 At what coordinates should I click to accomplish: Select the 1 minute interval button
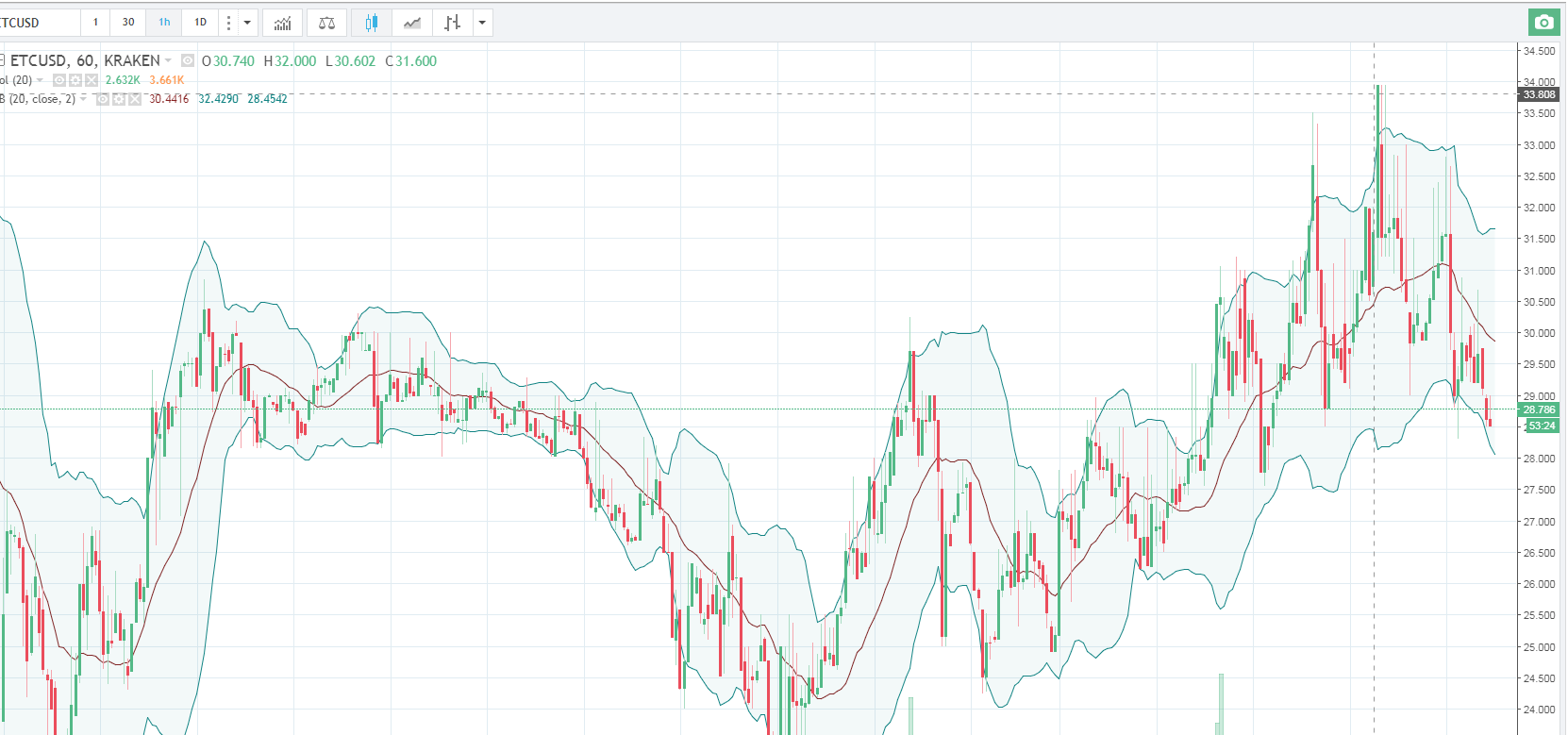[x=95, y=23]
